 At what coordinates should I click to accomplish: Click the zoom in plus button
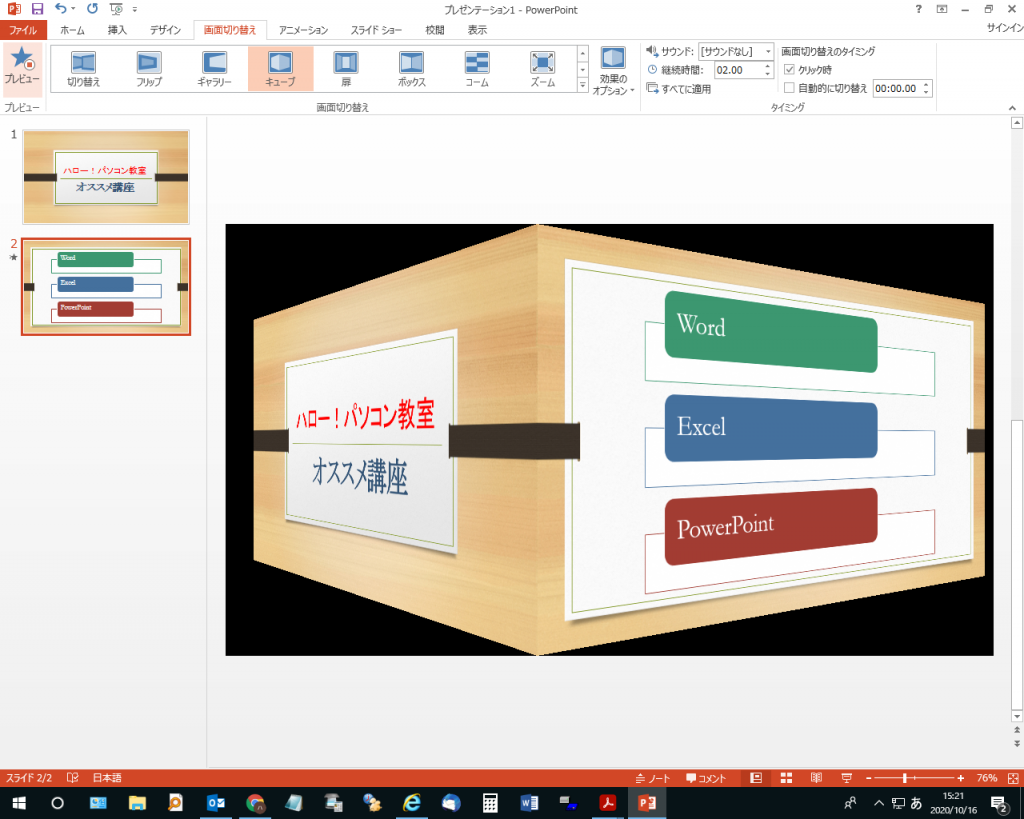point(961,778)
